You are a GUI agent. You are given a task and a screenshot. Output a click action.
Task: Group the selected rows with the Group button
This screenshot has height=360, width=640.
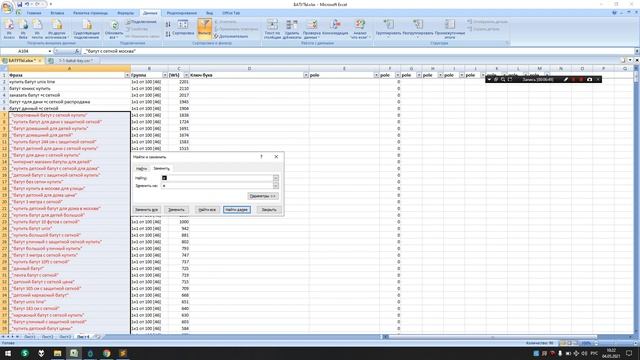[x=388, y=29]
